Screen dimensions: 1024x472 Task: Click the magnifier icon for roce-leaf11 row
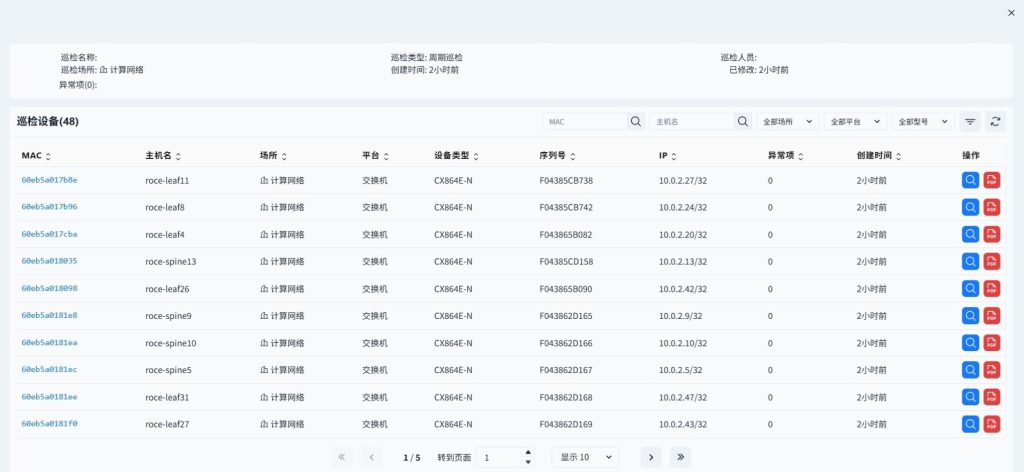point(970,180)
